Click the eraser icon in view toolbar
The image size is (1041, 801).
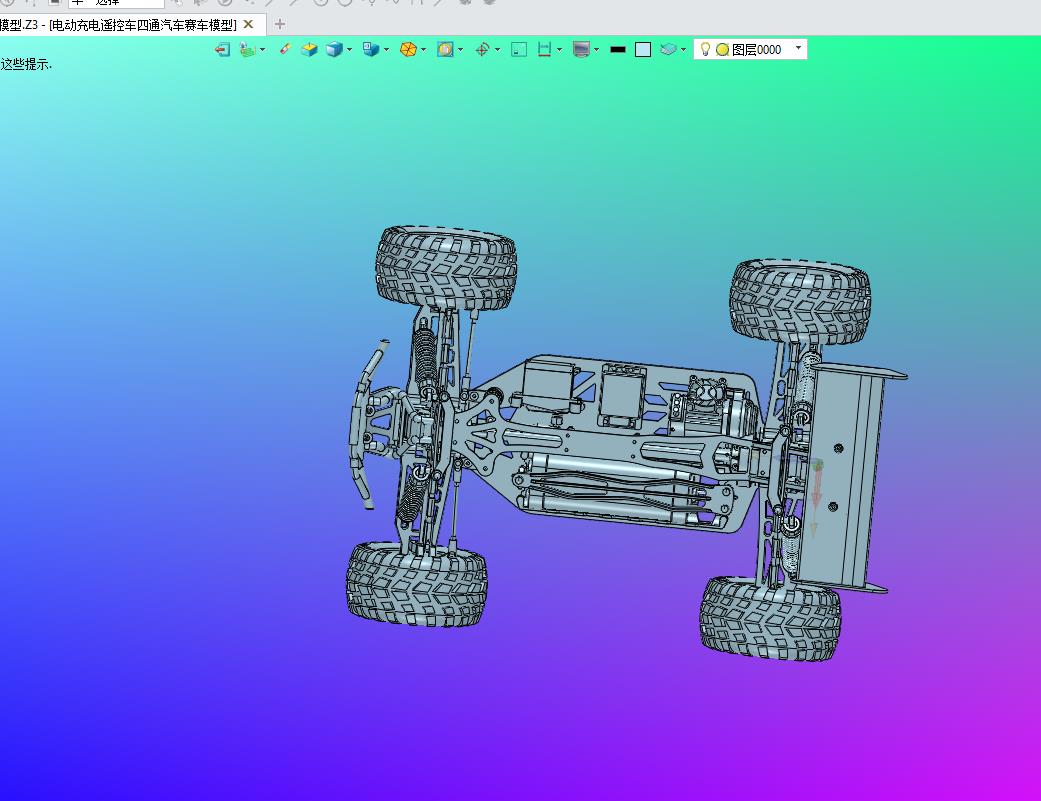point(285,49)
